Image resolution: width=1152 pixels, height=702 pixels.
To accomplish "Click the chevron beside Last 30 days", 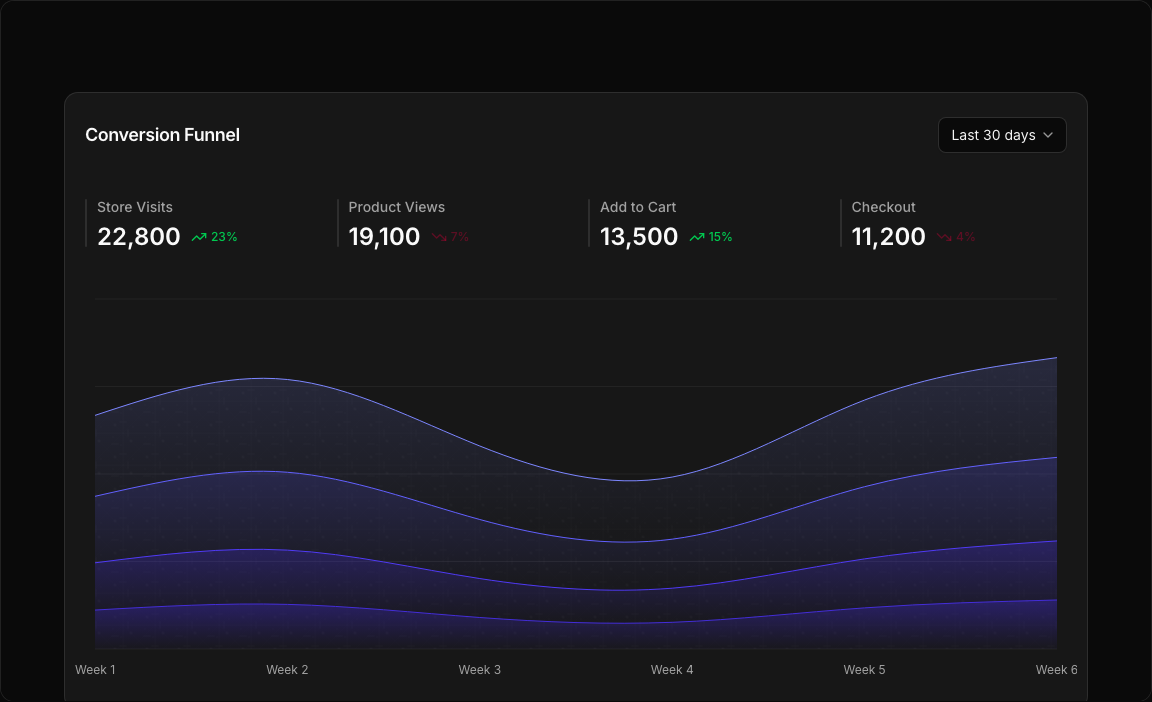I will [1048, 135].
